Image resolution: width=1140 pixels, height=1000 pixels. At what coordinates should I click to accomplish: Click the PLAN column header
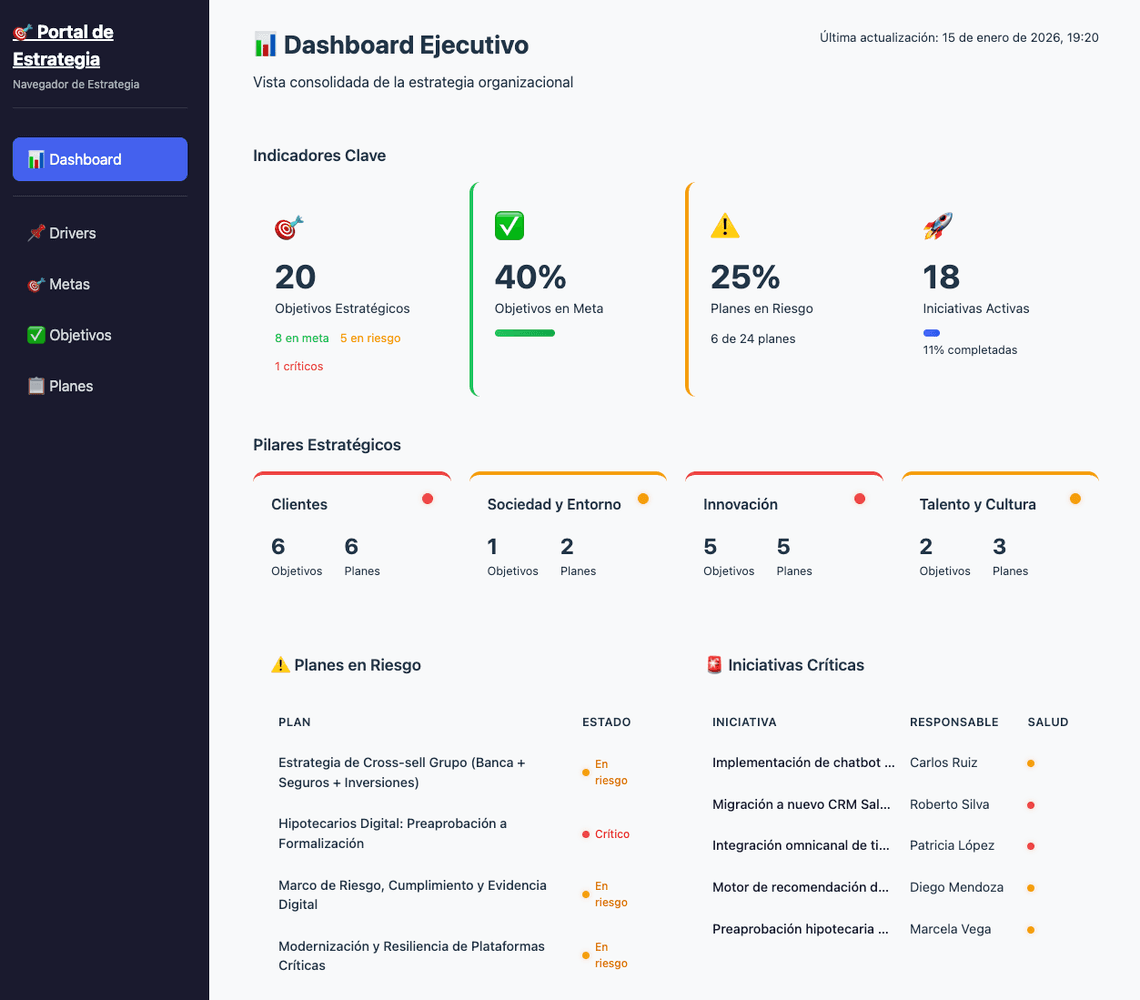point(294,722)
